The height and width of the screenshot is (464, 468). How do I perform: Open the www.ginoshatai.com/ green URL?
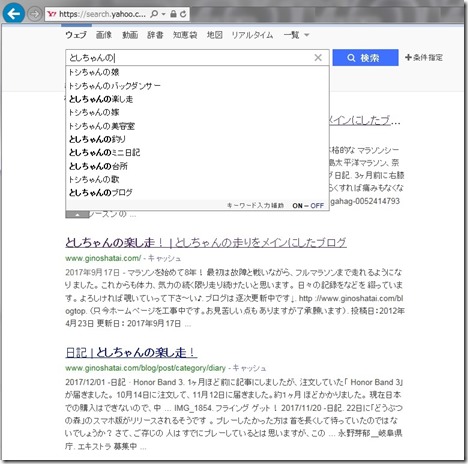(x=103, y=258)
